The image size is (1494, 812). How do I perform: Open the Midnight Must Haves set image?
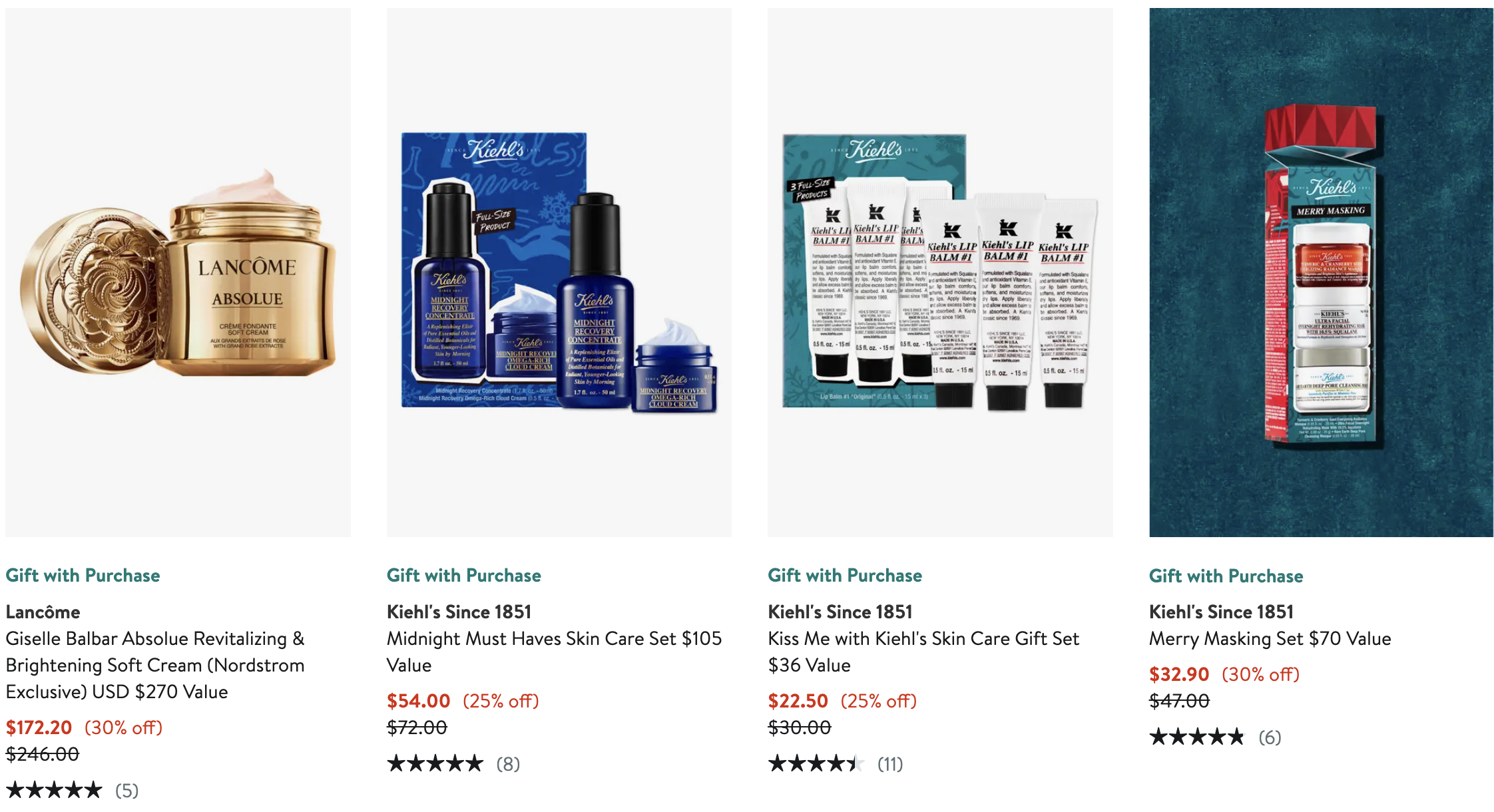[559, 272]
